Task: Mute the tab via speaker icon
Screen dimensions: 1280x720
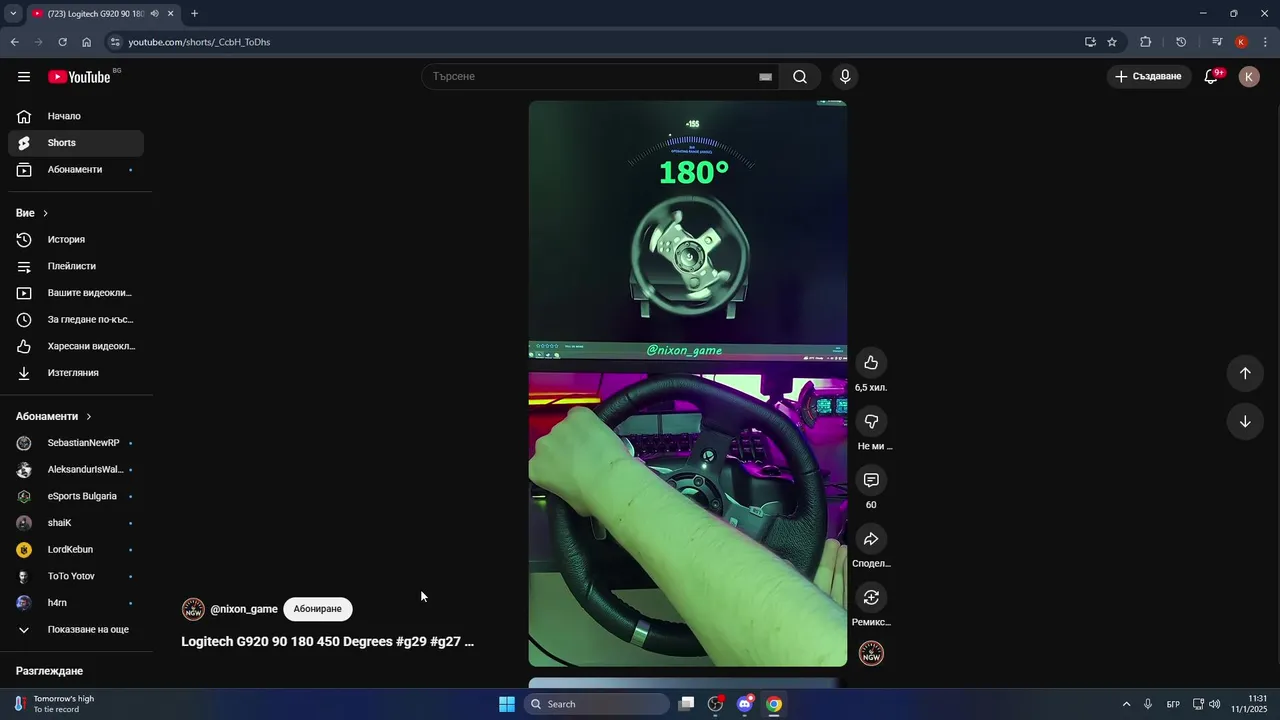Action: pos(154,14)
